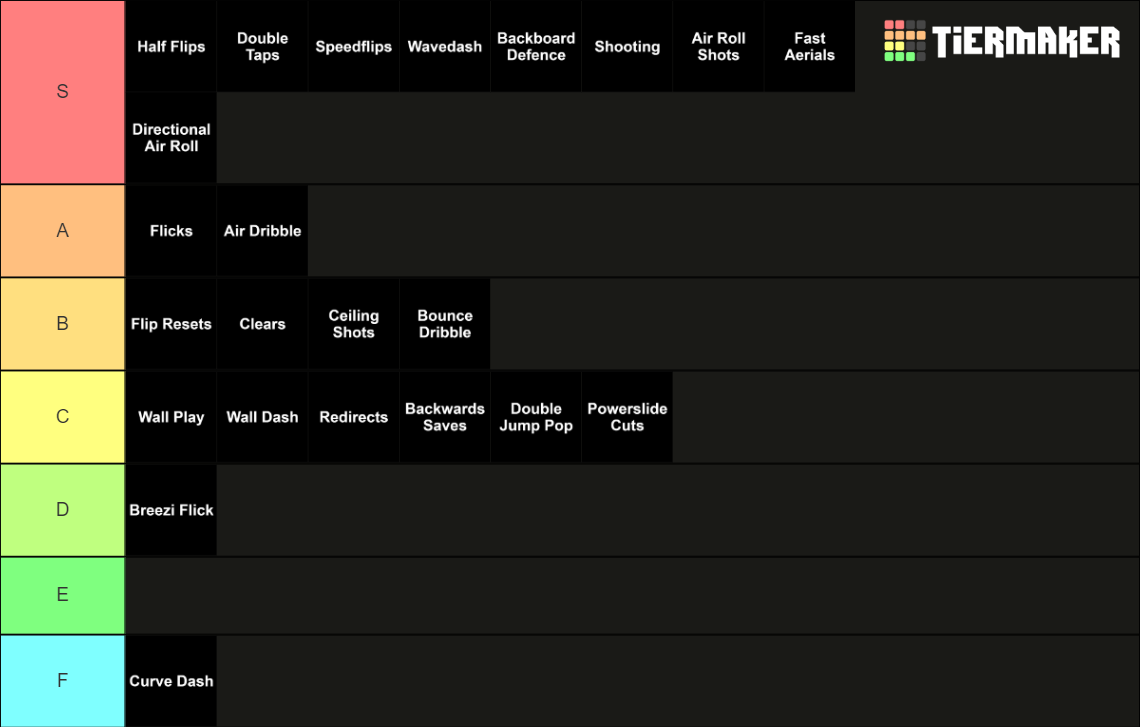Select the Half Flips tile
Viewport: 1140px width, 727px height.
171,47
